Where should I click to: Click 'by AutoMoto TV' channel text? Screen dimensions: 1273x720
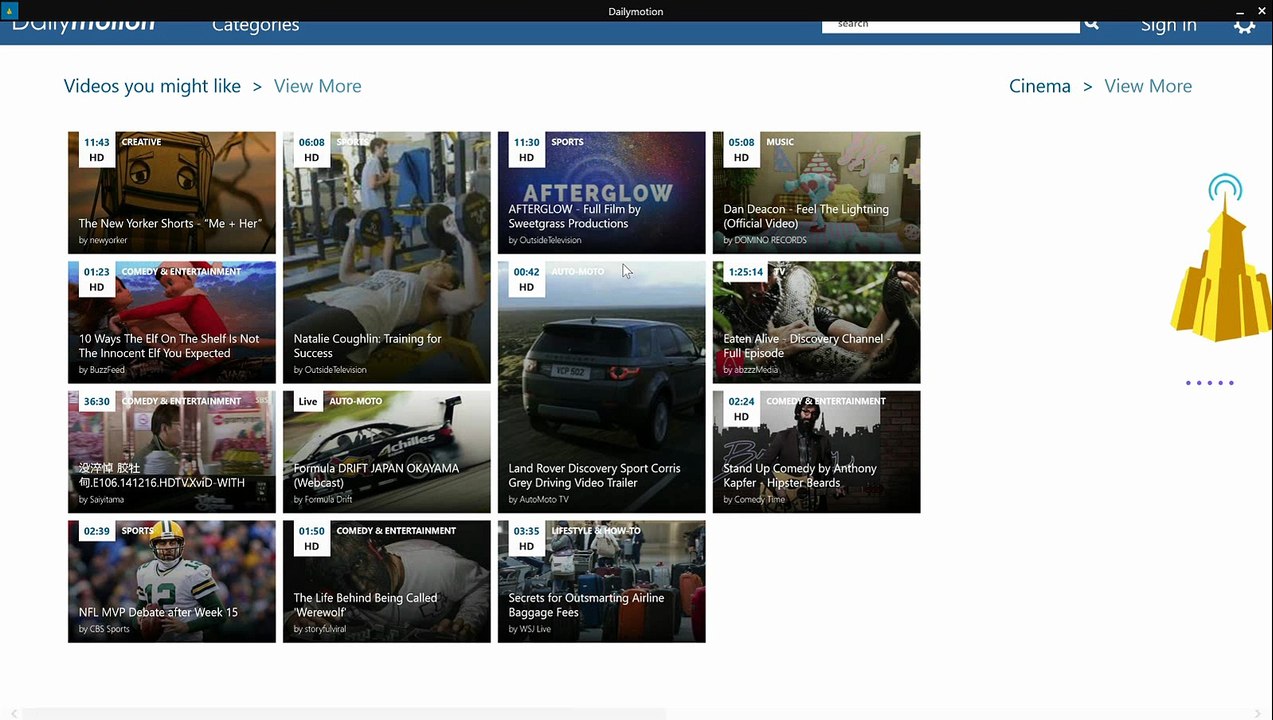(538, 500)
